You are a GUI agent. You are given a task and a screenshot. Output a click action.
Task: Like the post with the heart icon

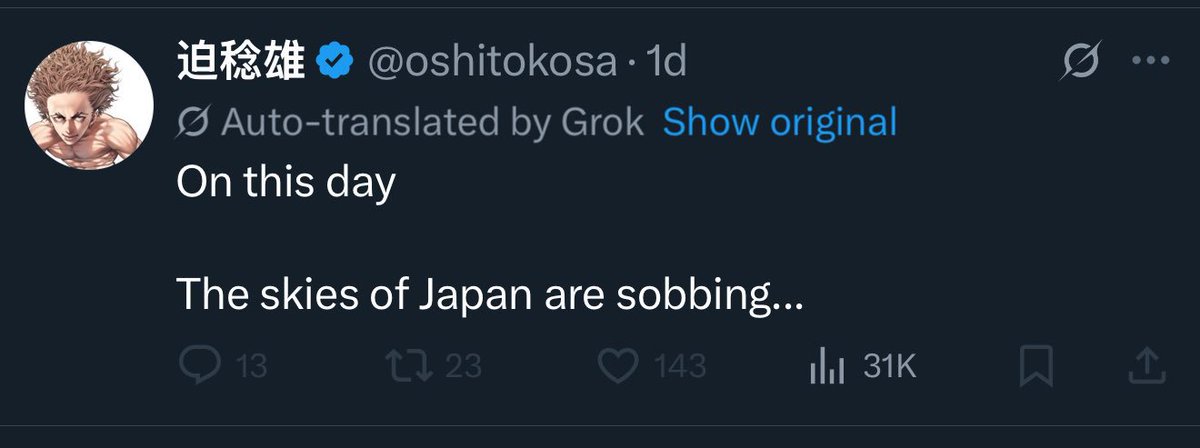[619, 366]
